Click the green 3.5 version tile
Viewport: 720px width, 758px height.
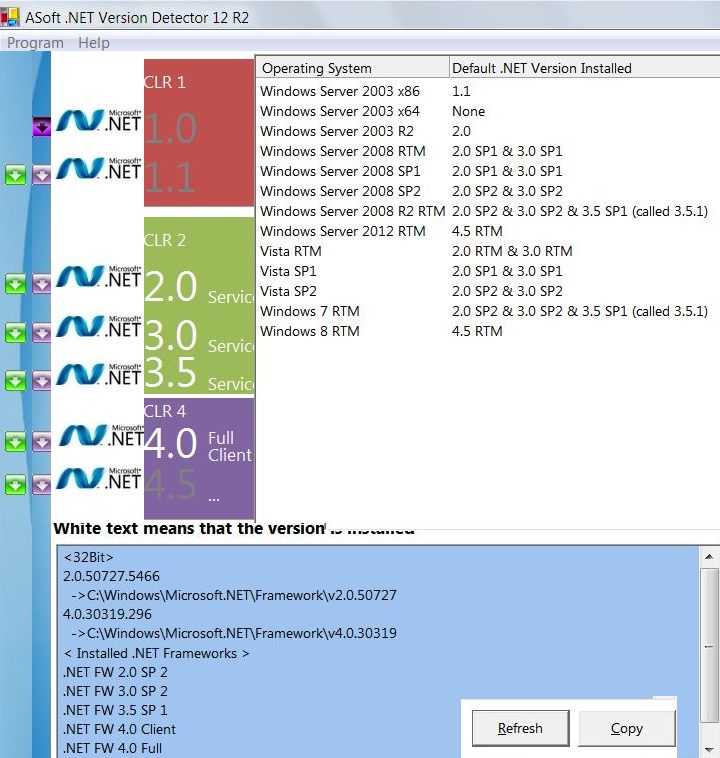coord(170,372)
